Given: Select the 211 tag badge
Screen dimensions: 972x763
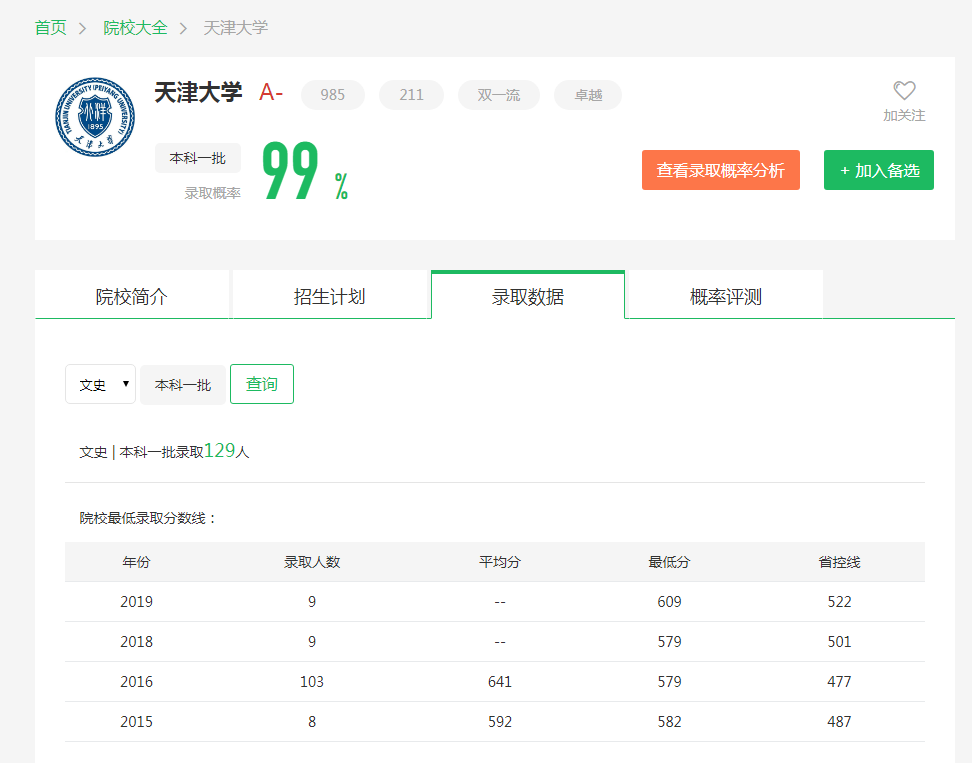Looking at the screenshot, I should pyautogui.click(x=412, y=95).
